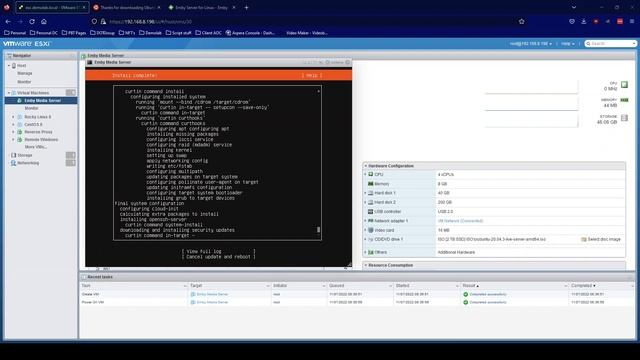Go back with the browser back arrow

[8, 22]
